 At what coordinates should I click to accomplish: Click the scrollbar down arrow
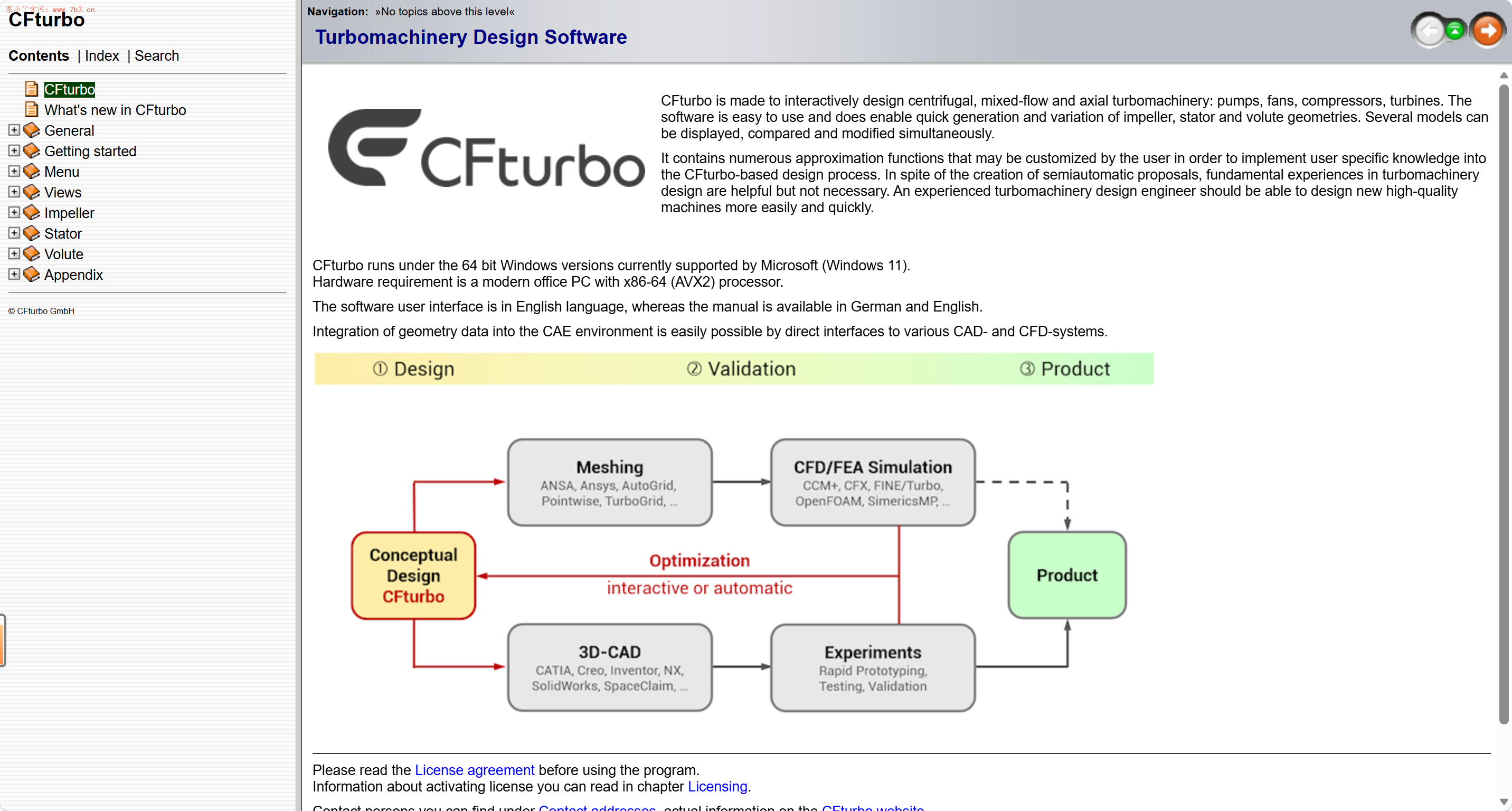tap(1503, 801)
